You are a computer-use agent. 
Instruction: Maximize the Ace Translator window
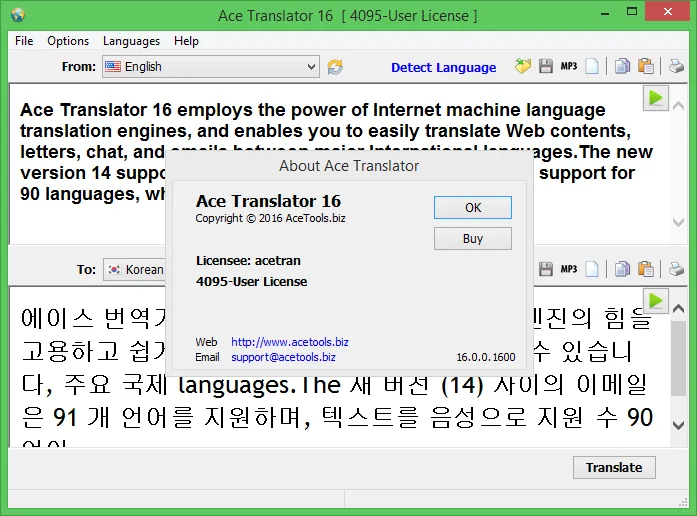(632, 12)
